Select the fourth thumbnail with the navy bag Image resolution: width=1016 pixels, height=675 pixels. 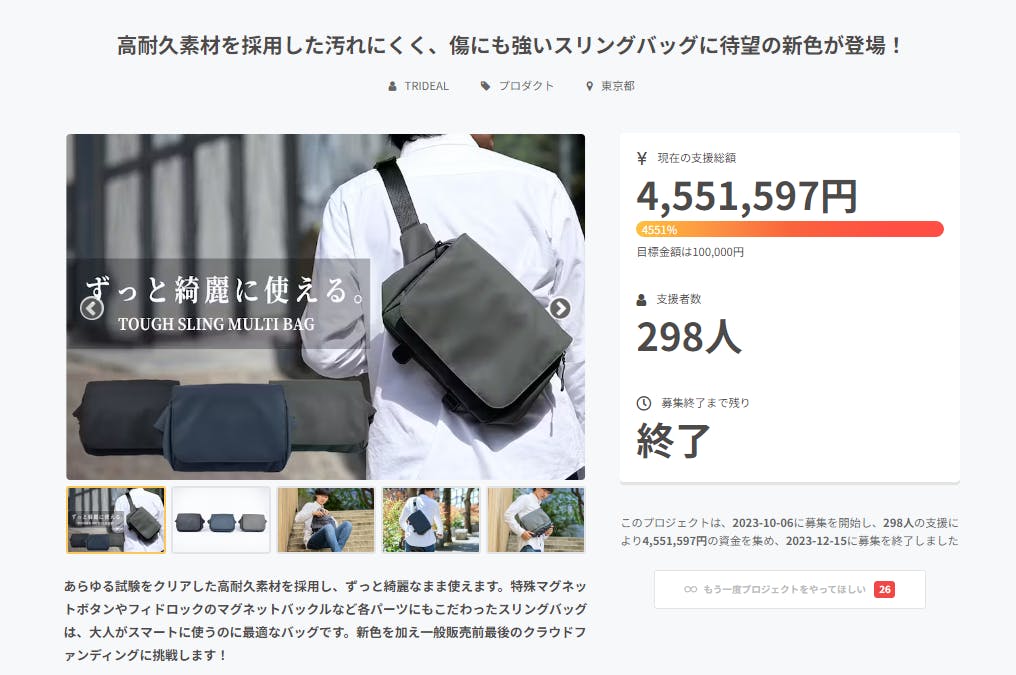[x=431, y=520]
